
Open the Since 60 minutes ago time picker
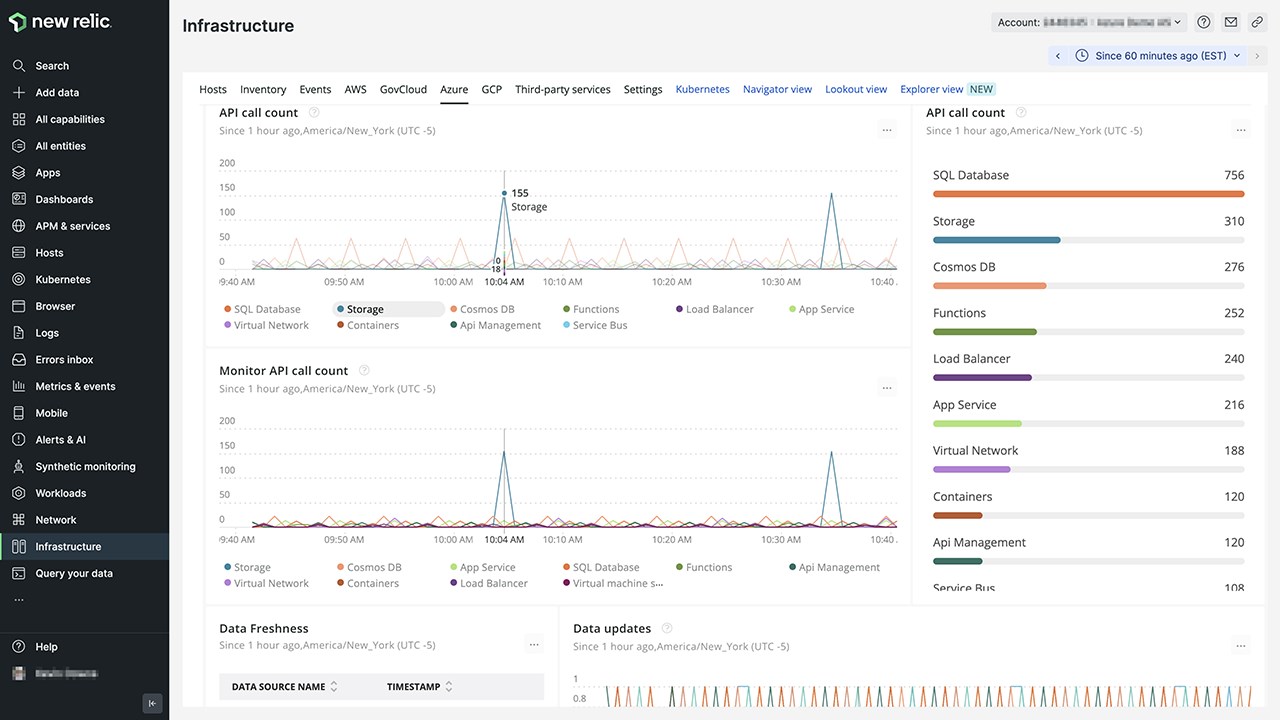pyautogui.click(x=1157, y=56)
